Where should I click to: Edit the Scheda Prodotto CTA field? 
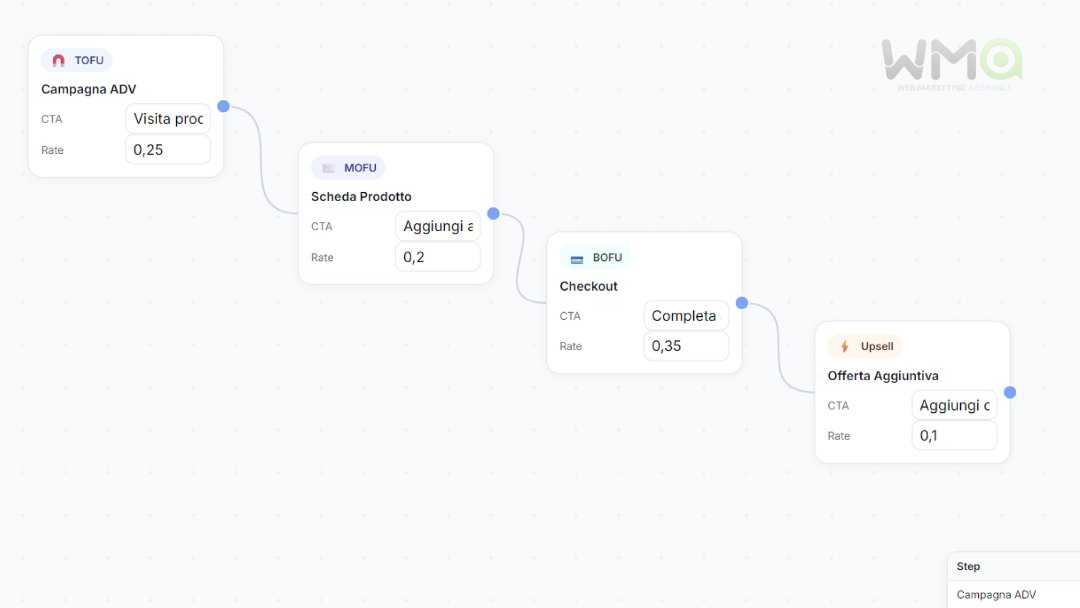point(438,226)
